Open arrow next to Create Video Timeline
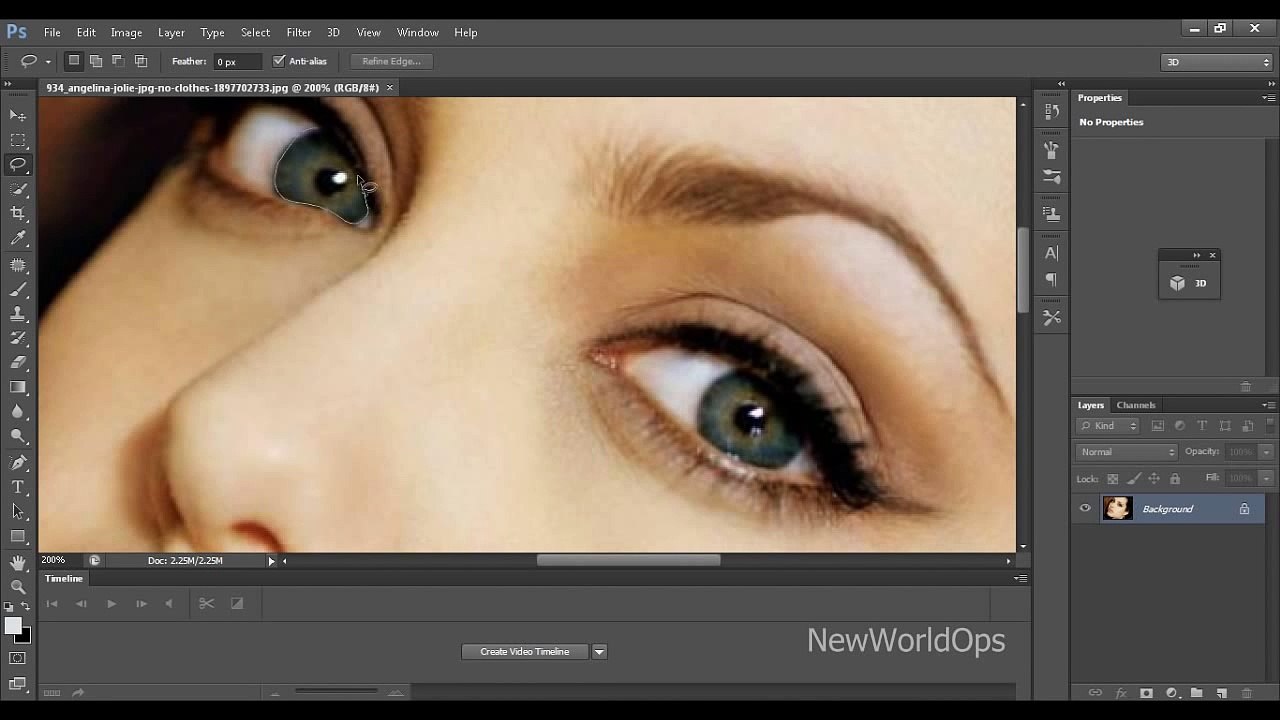 pos(599,652)
